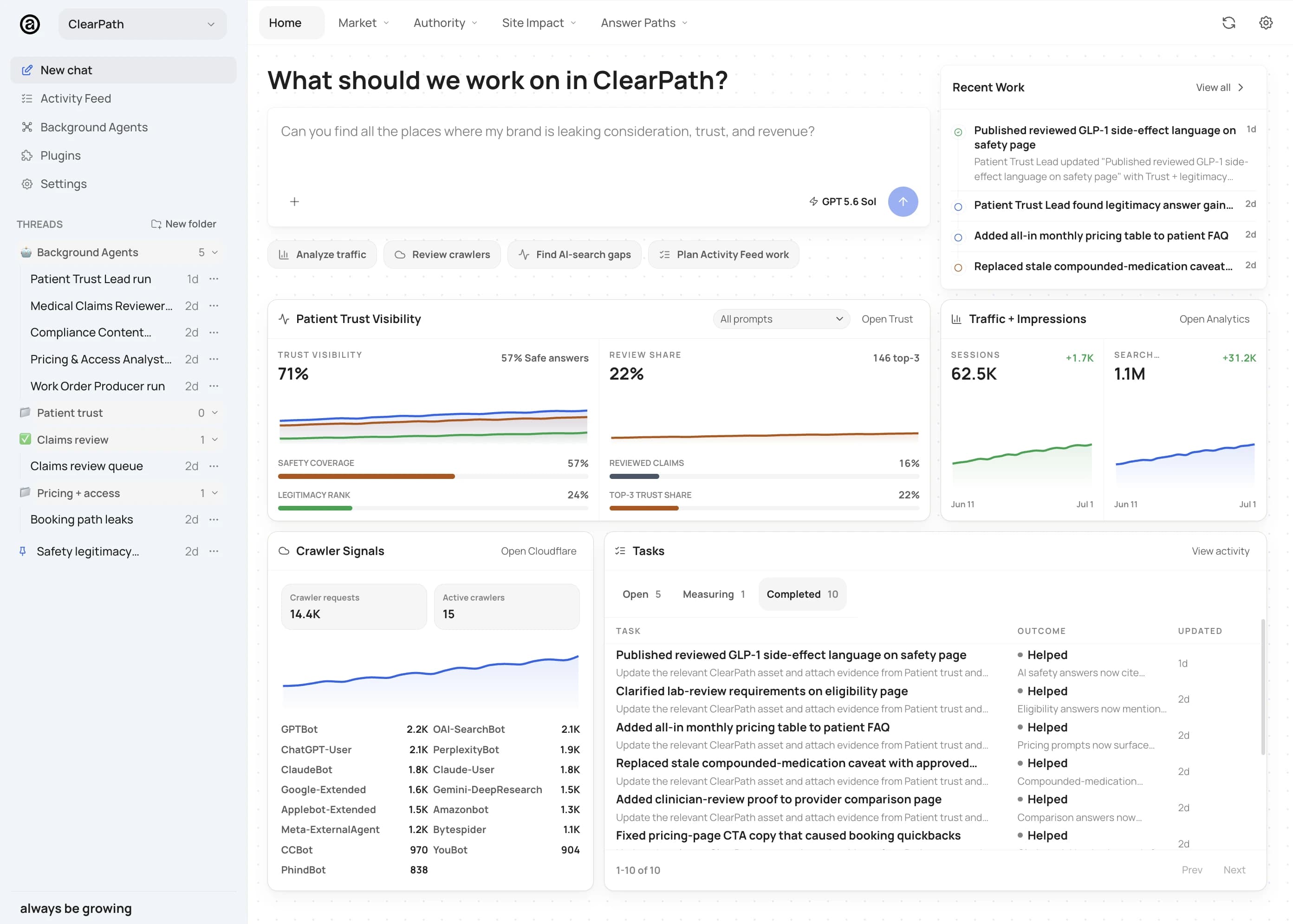Click the Tasks checklist icon
This screenshot has height=924, width=1293.
(620, 551)
